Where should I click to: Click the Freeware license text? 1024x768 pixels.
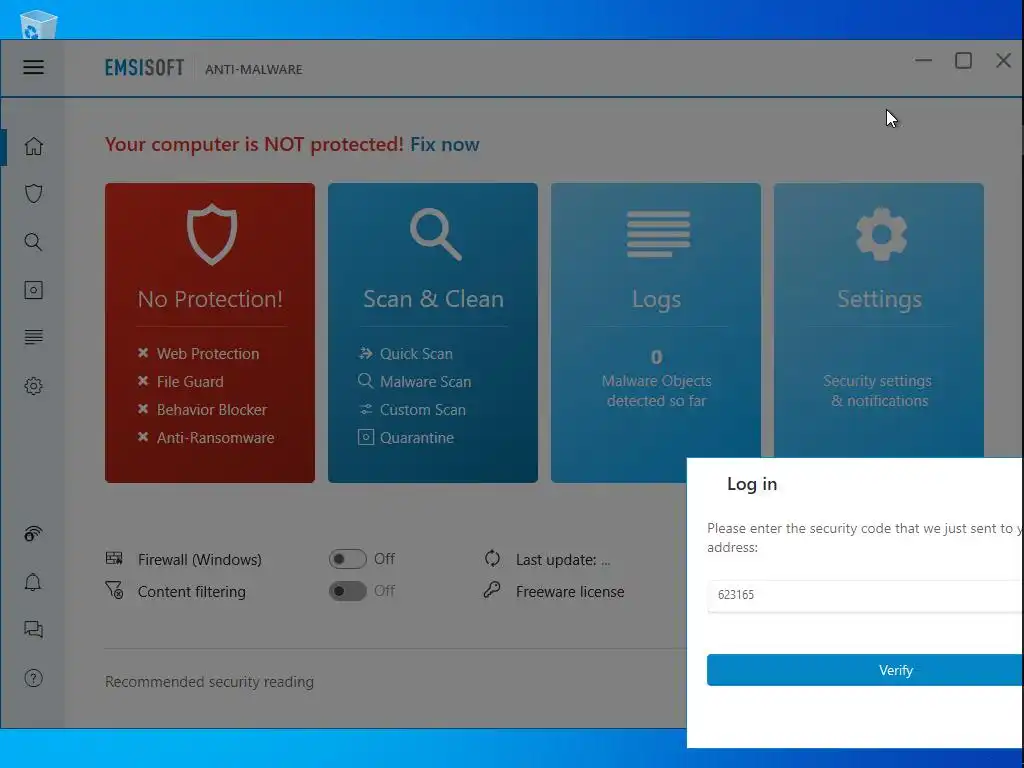coord(570,592)
